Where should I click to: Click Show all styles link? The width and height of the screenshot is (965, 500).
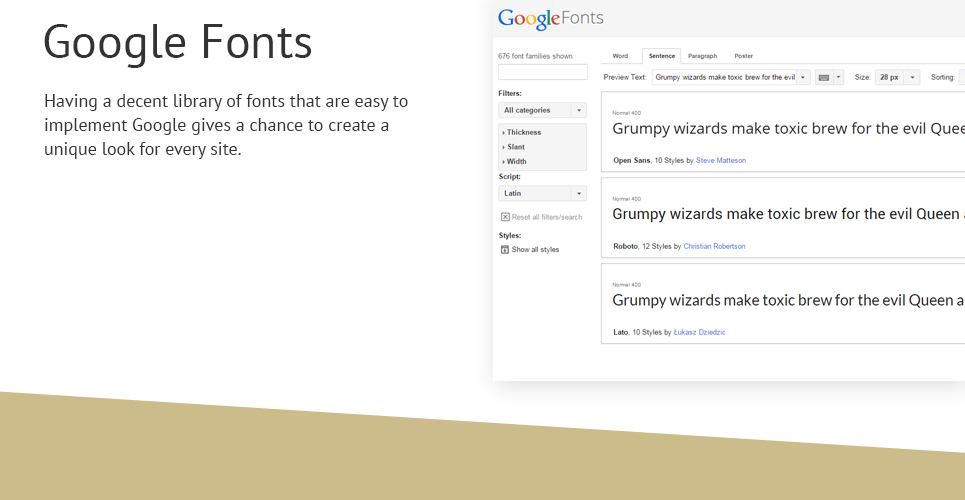535,249
